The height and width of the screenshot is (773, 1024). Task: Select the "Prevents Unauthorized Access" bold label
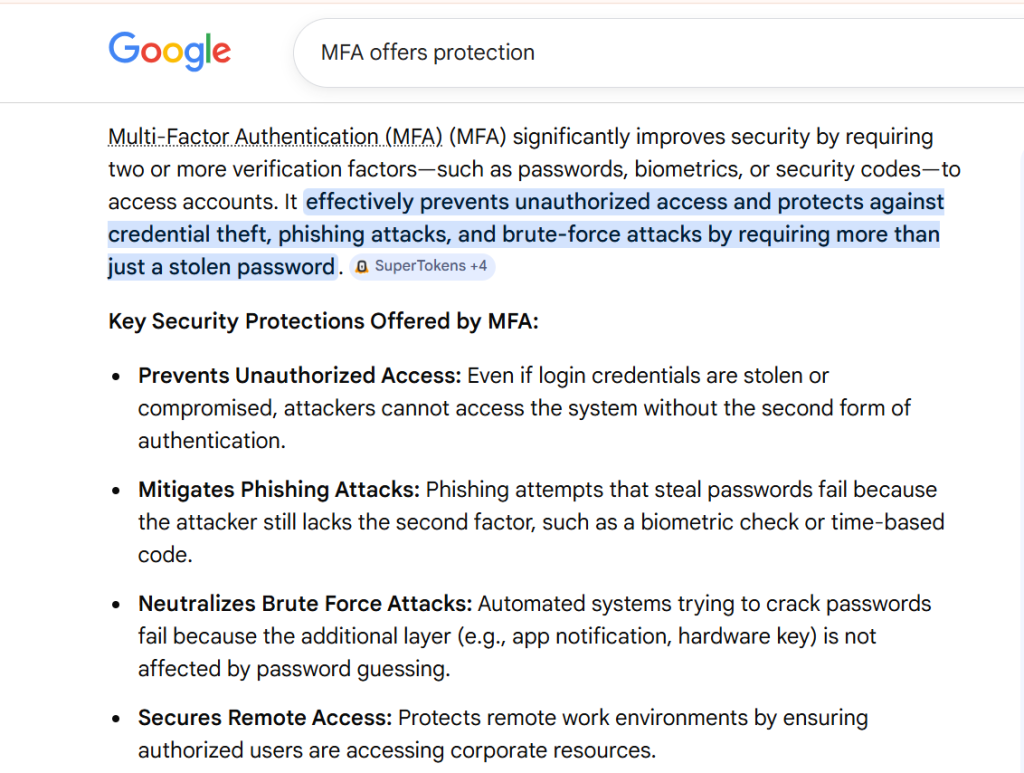pos(299,376)
